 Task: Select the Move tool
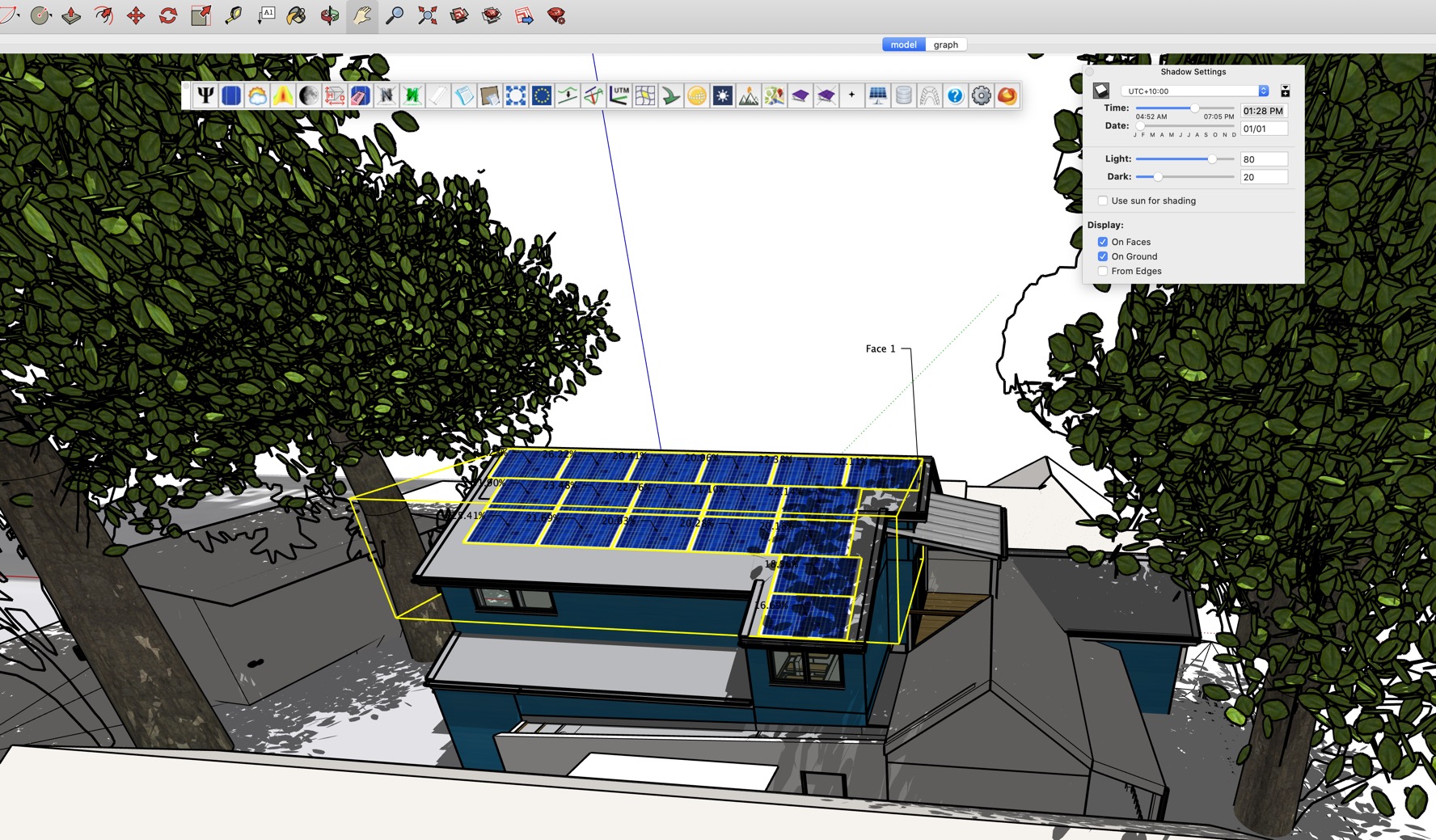tap(136, 15)
